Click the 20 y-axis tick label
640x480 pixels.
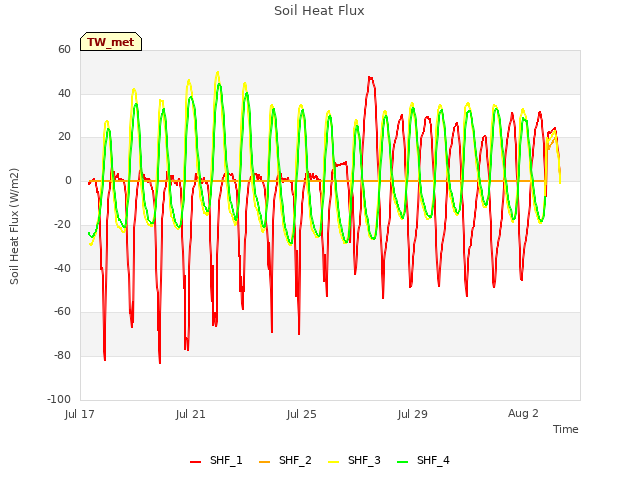(x=64, y=137)
